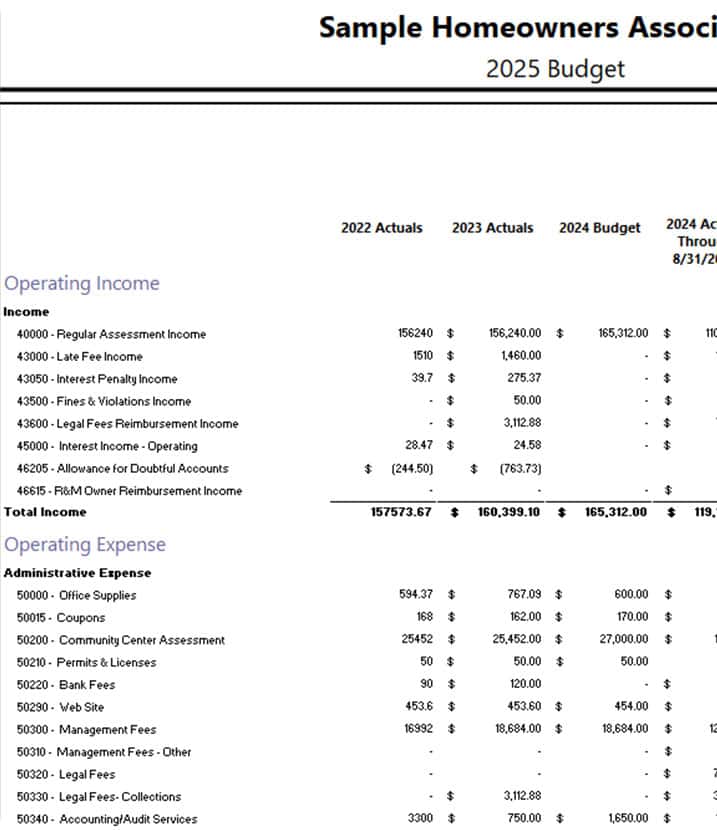This screenshot has height=830, width=717.
Task: Click the Late Fee Income row label
Action: [x=80, y=356]
